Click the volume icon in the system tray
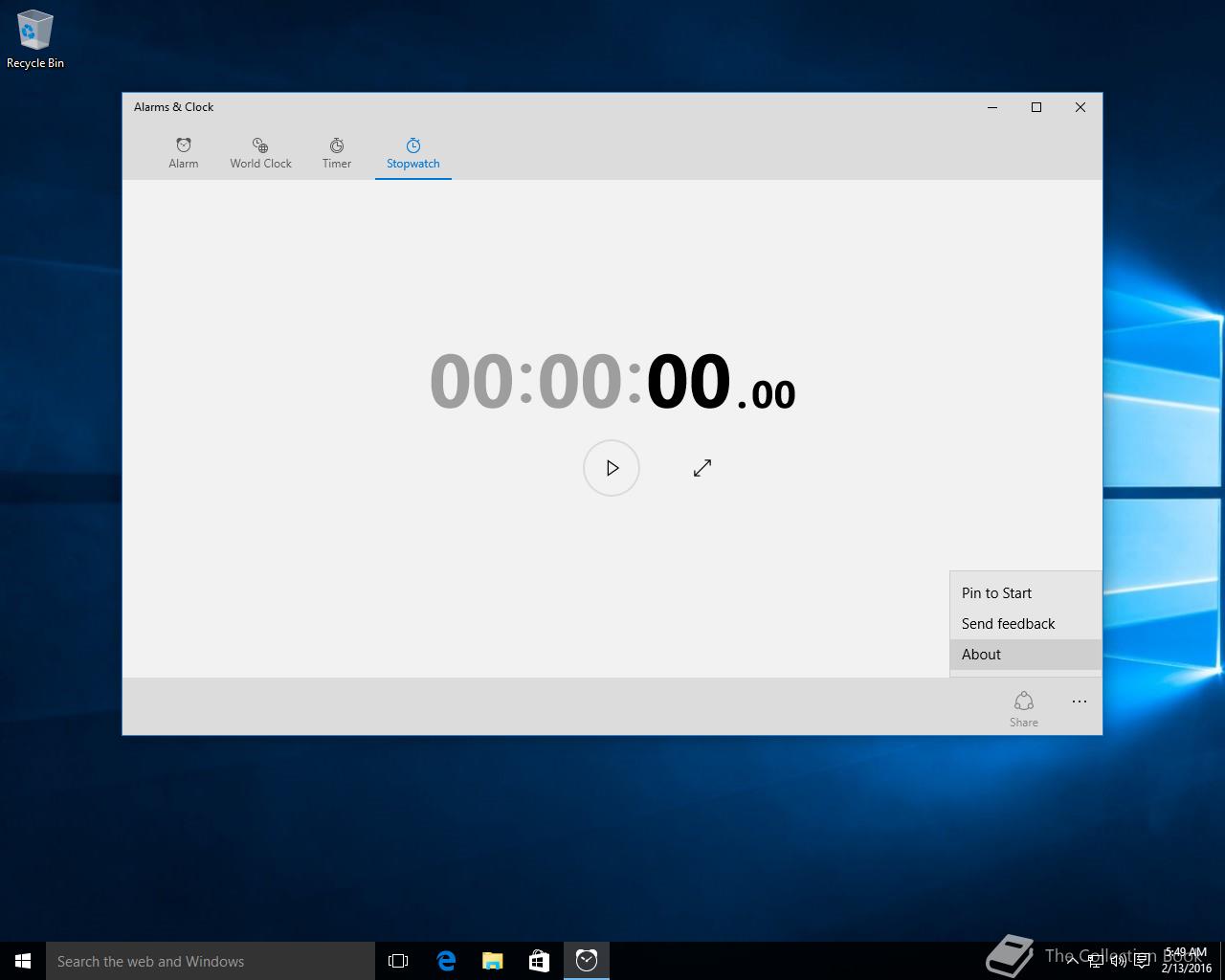Screen dimensions: 1225x980 click(1118, 962)
